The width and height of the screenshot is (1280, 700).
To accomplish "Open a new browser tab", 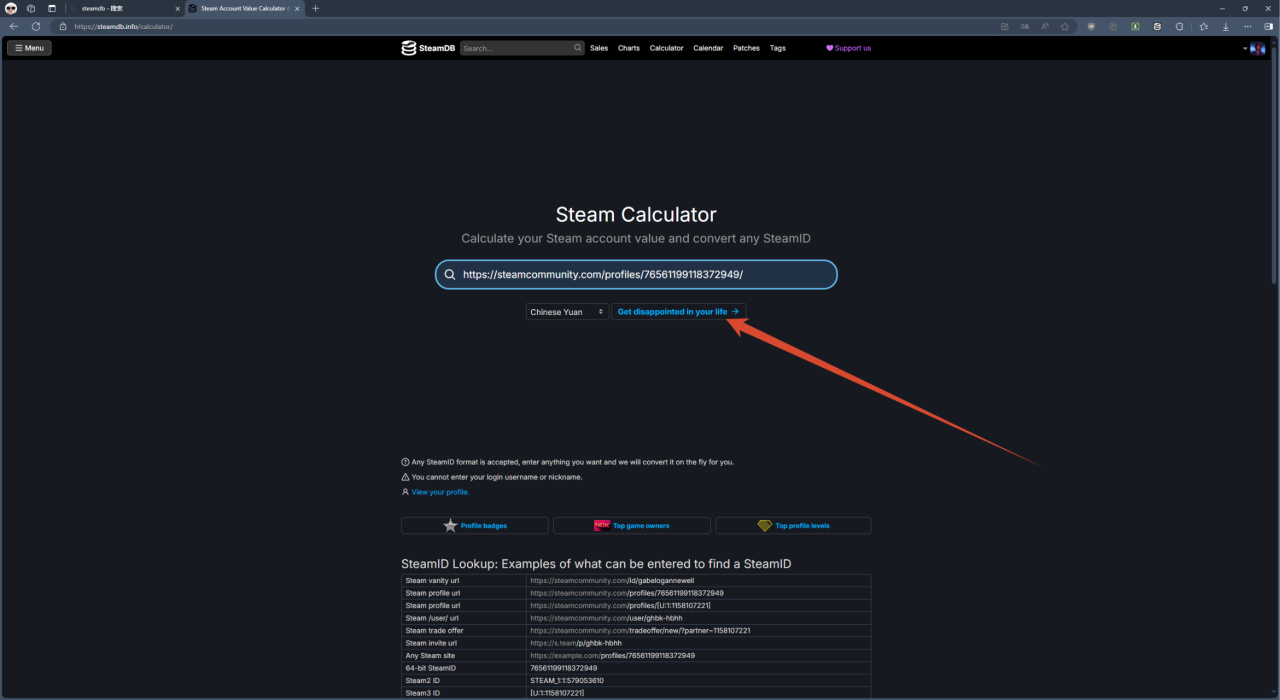I will pos(316,8).
